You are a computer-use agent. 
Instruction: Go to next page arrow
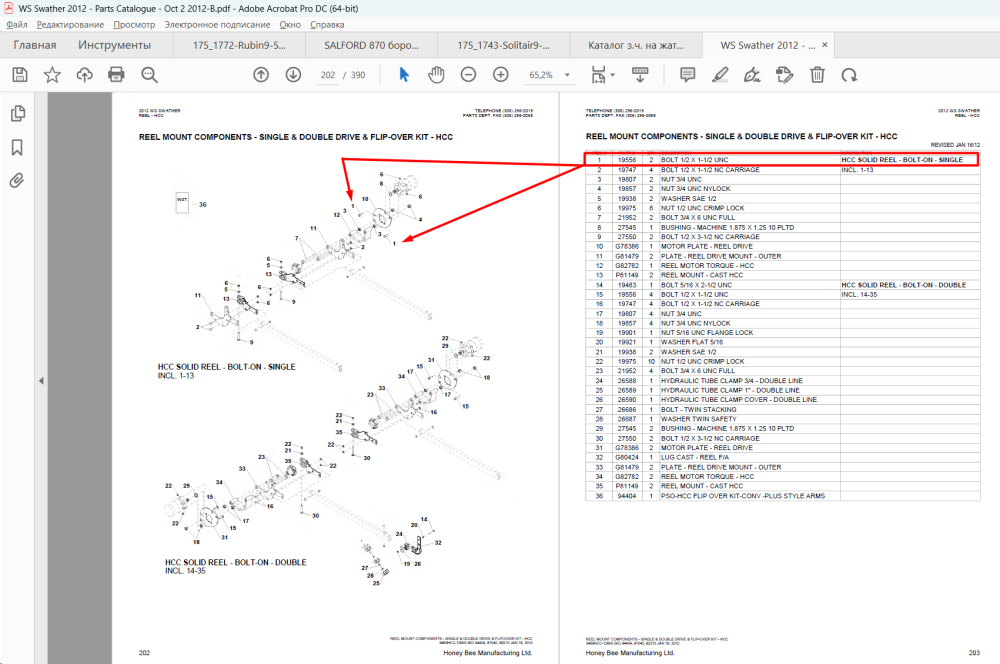(293, 75)
